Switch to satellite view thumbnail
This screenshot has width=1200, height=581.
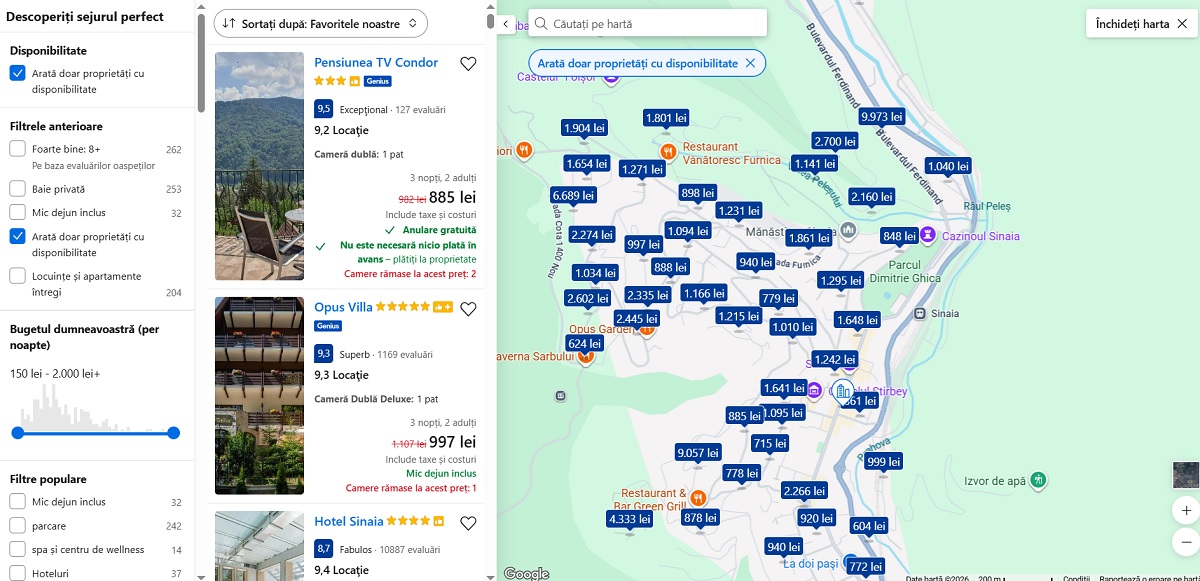[1186, 474]
